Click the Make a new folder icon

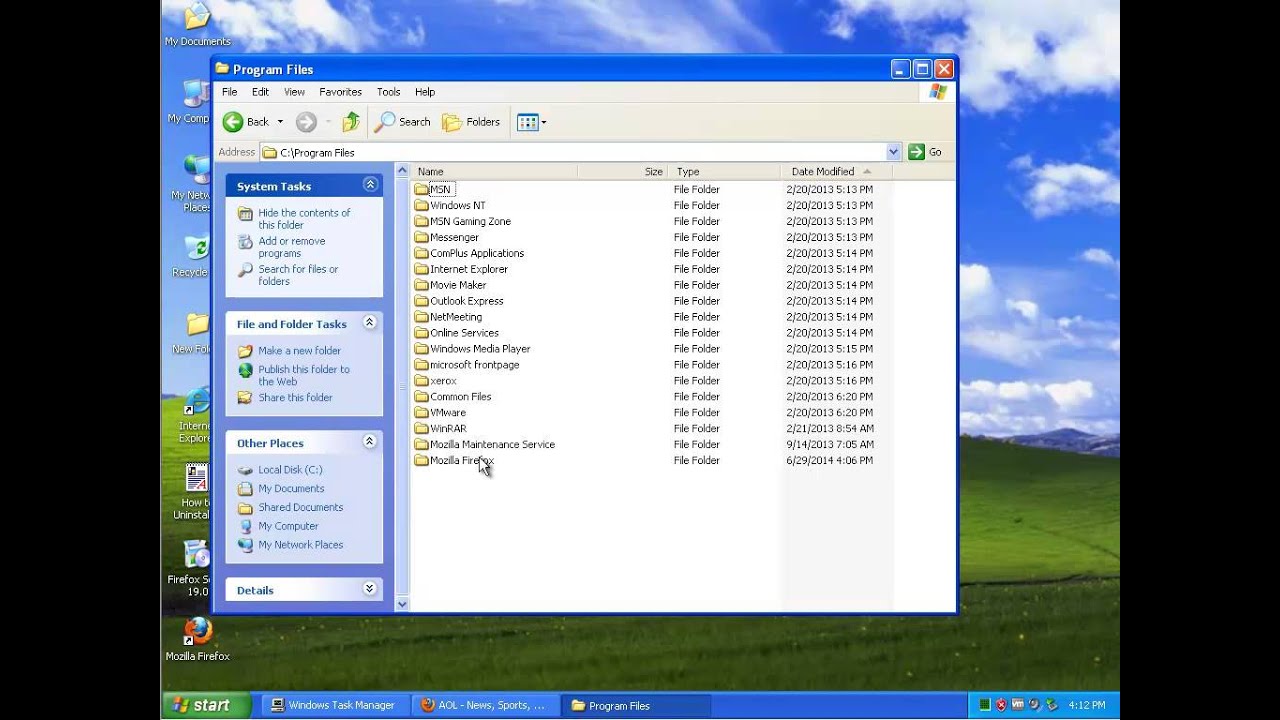245,351
